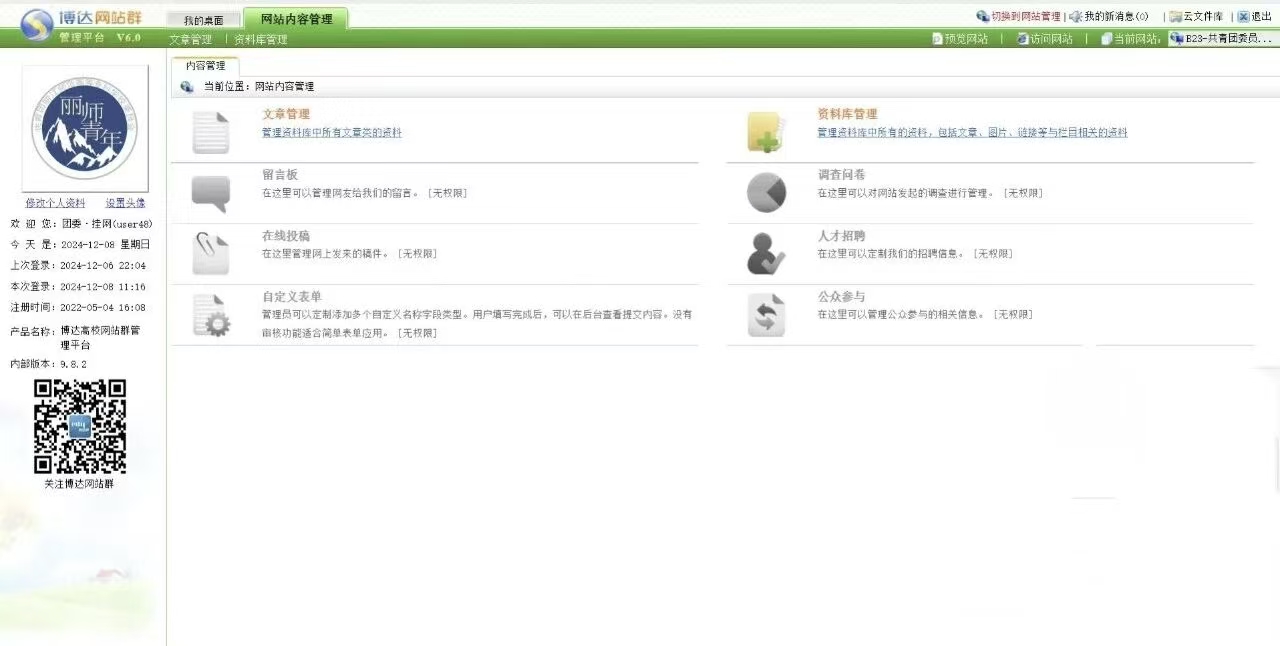Click the 文章管理 document icon
Screen dimensions: 1280x646
point(211,132)
